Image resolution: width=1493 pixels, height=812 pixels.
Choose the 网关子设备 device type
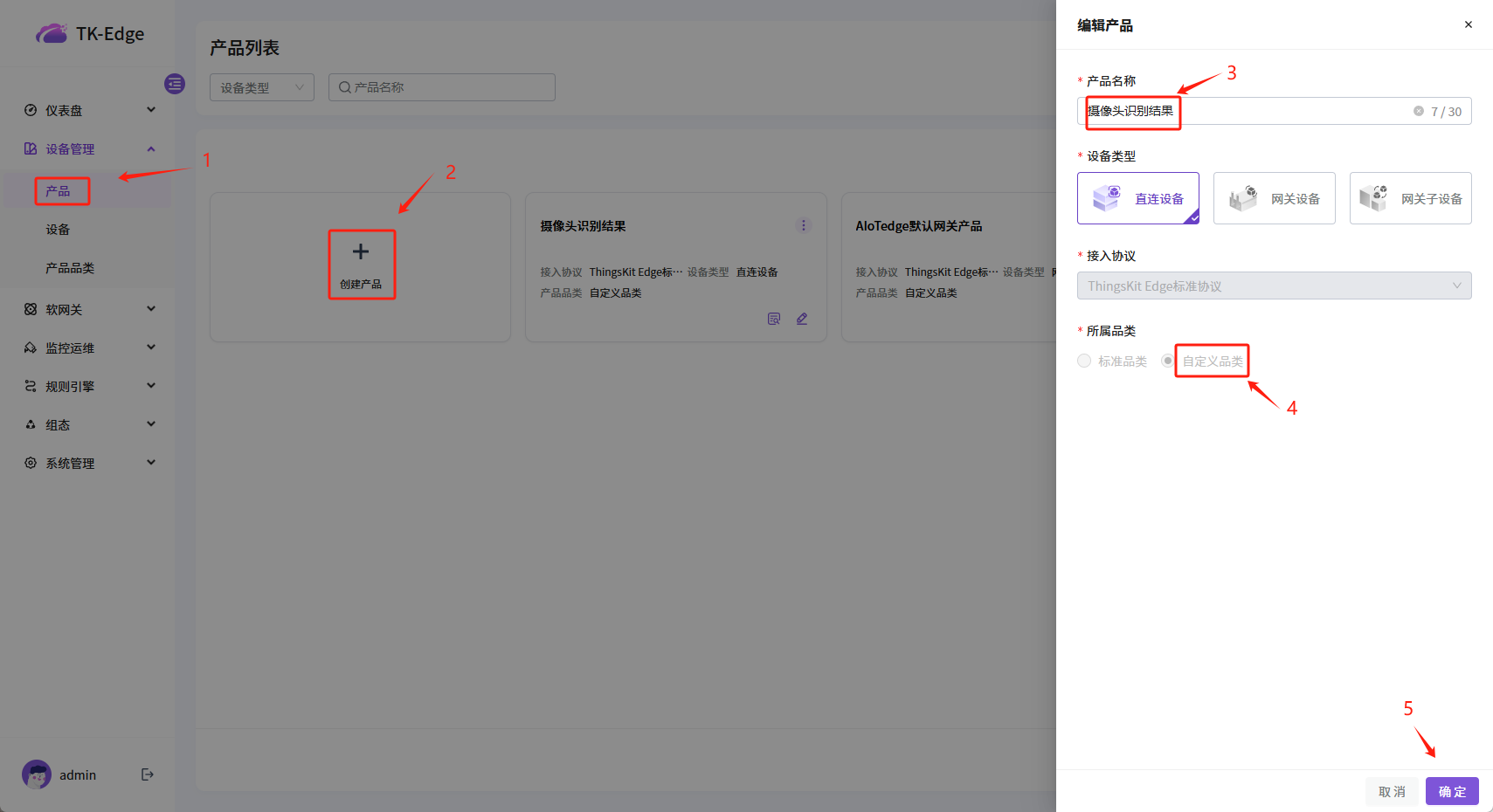pos(1410,198)
